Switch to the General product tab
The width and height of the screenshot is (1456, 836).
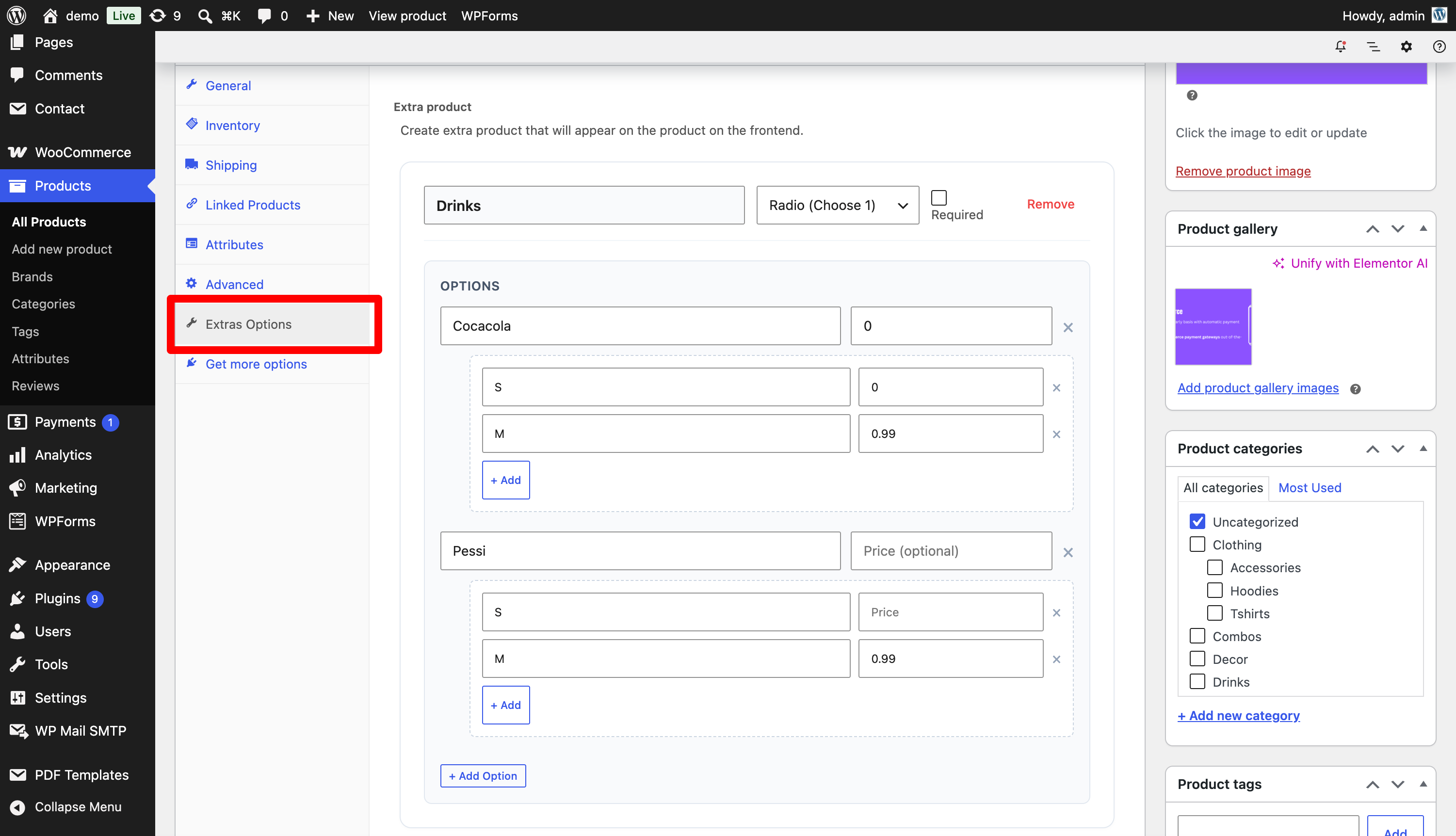[272, 85]
